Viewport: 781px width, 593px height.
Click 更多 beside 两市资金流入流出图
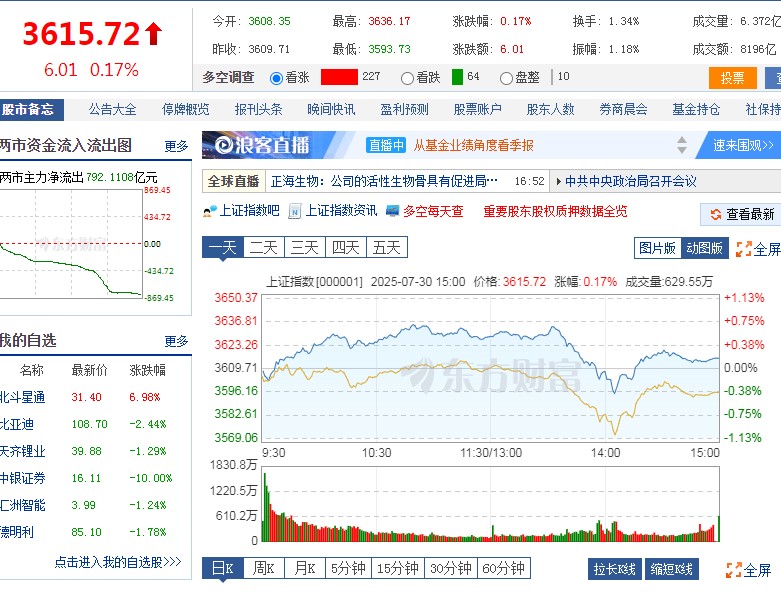tap(176, 146)
